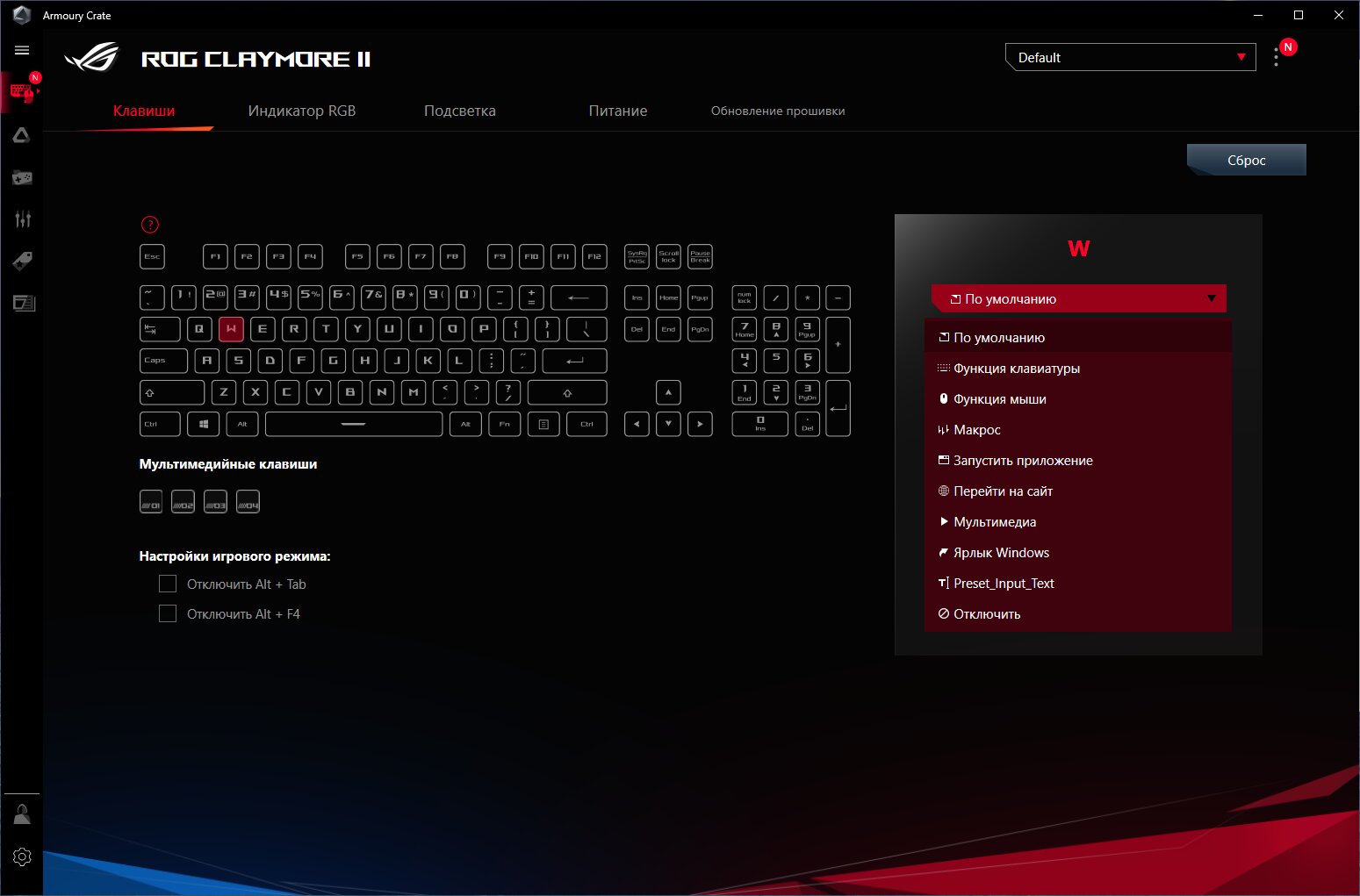The image size is (1360, 896).
Task: Select the keyboard device icon in sidebar
Action: tap(22, 92)
